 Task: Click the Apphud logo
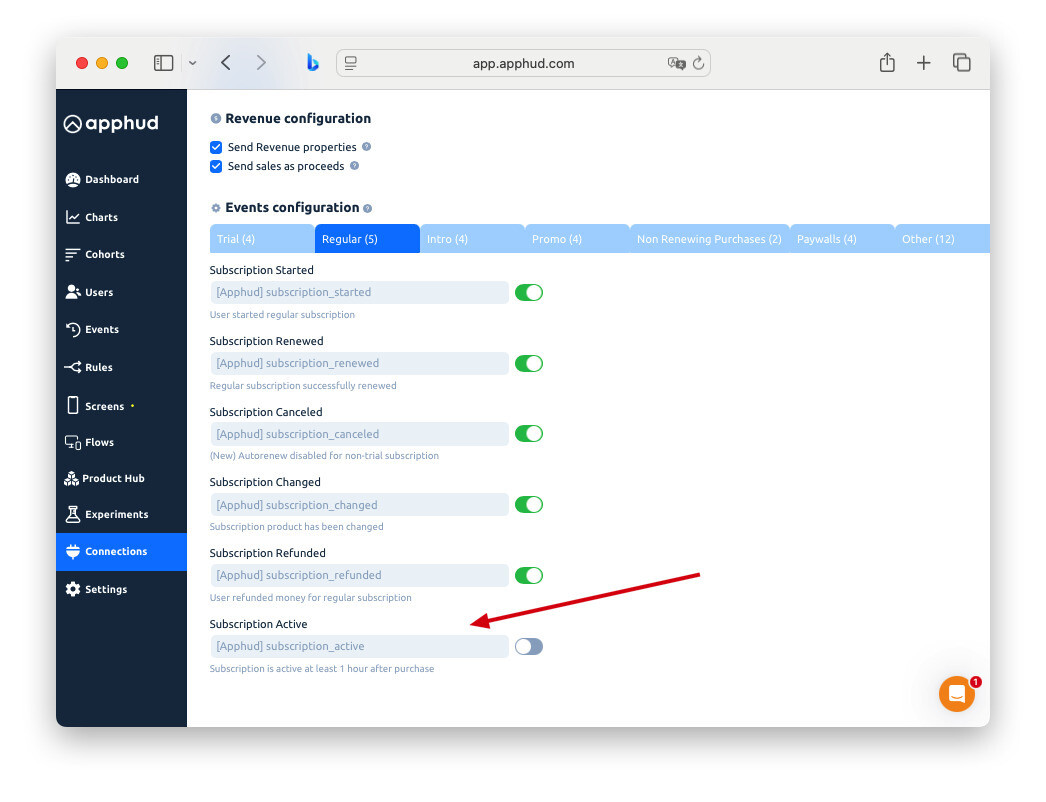[x=111, y=123]
